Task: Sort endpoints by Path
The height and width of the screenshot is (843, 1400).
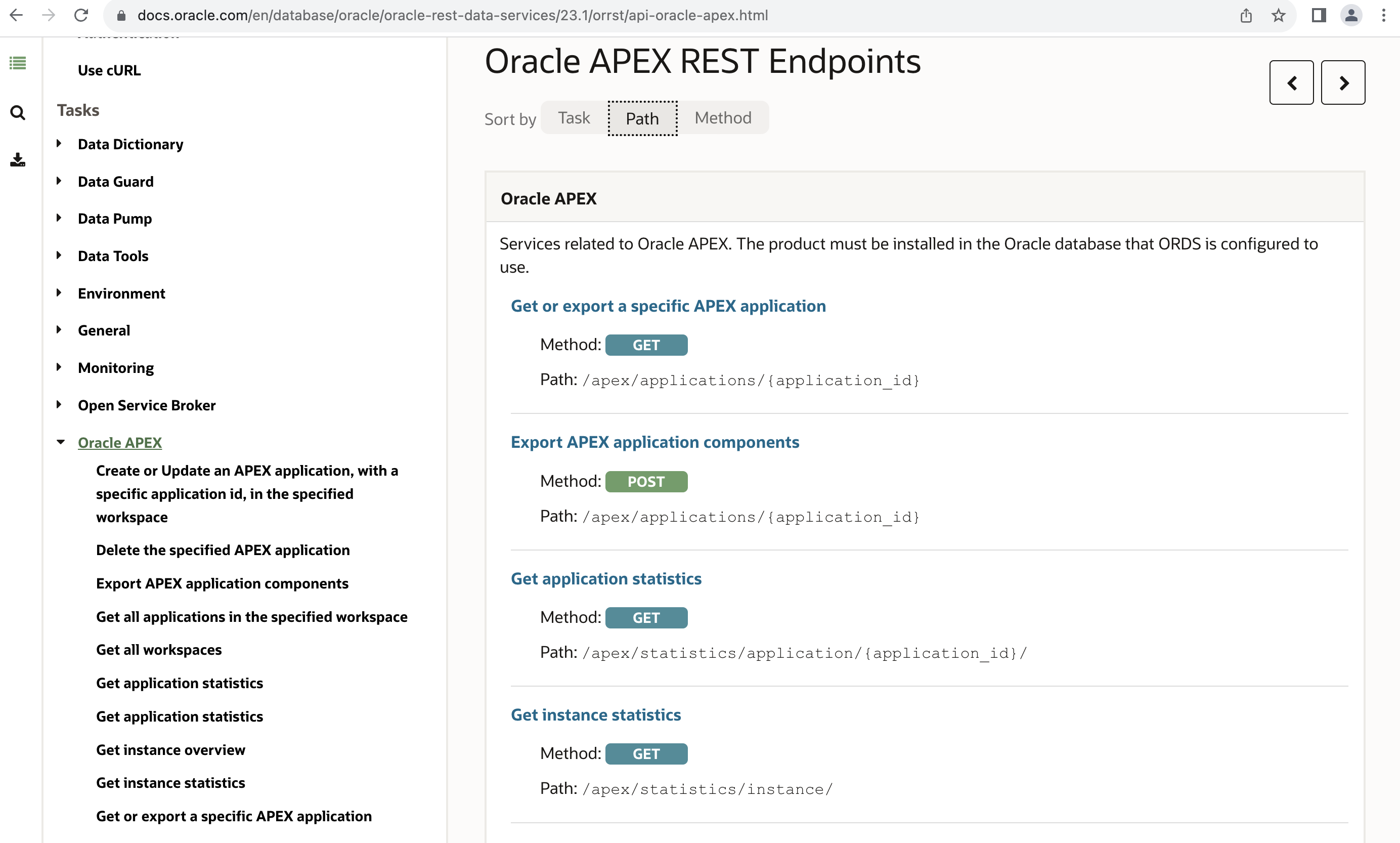Action: [x=642, y=118]
